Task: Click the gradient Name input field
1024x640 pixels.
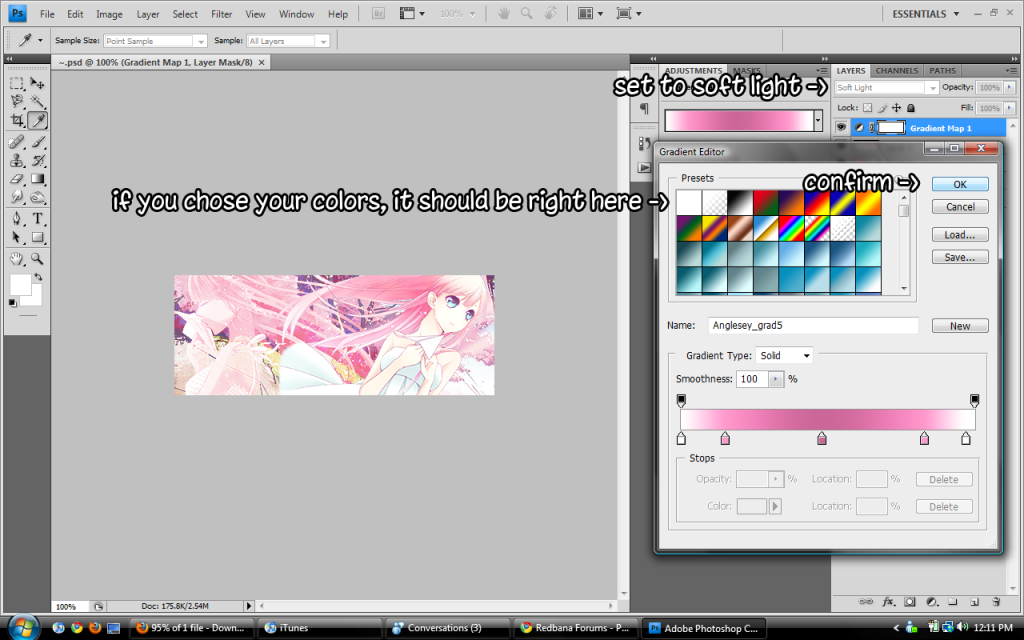Action: [813, 325]
